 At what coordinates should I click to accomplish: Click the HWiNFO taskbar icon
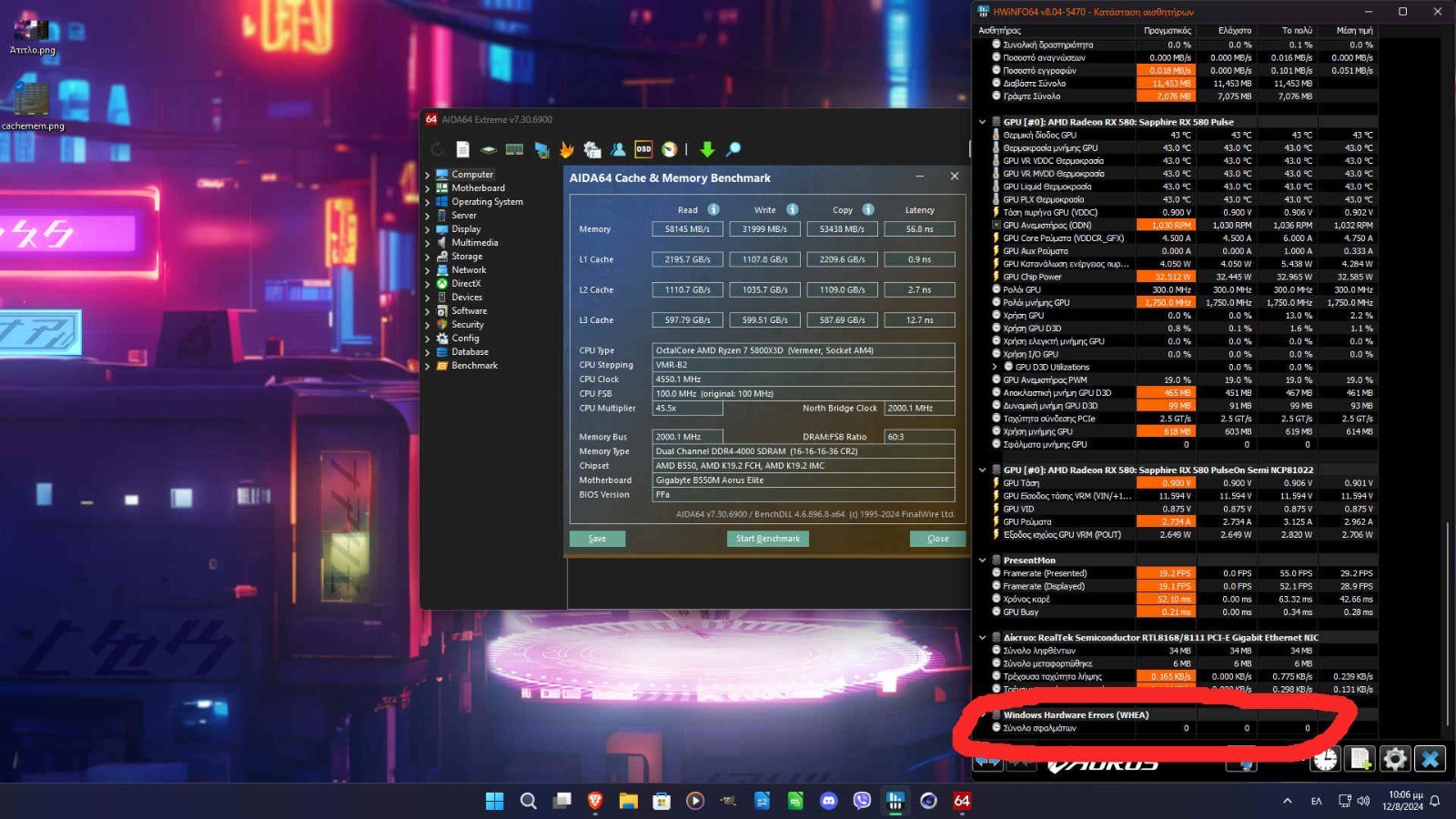(x=895, y=801)
